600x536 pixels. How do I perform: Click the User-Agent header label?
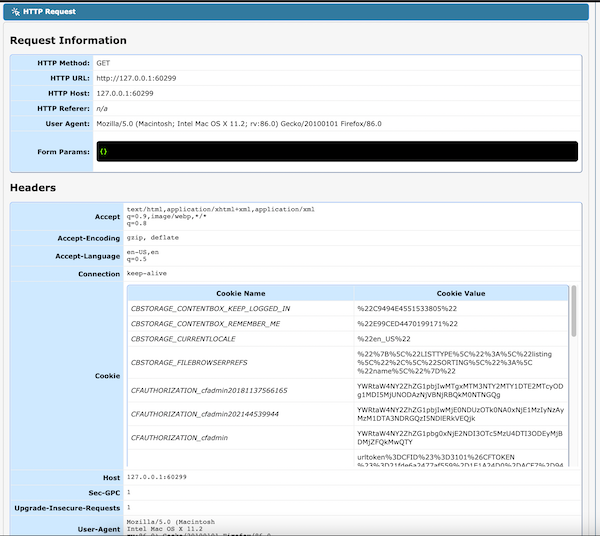coord(99,529)
